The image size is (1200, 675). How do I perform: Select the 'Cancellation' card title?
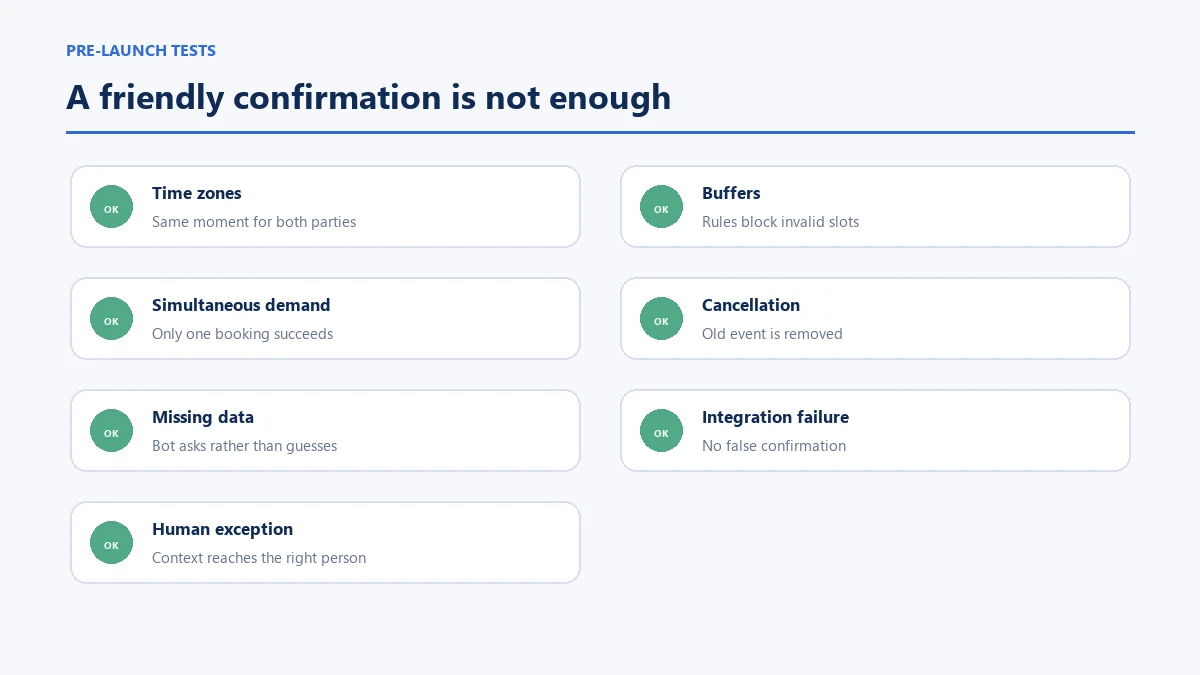tap(751, 305)
